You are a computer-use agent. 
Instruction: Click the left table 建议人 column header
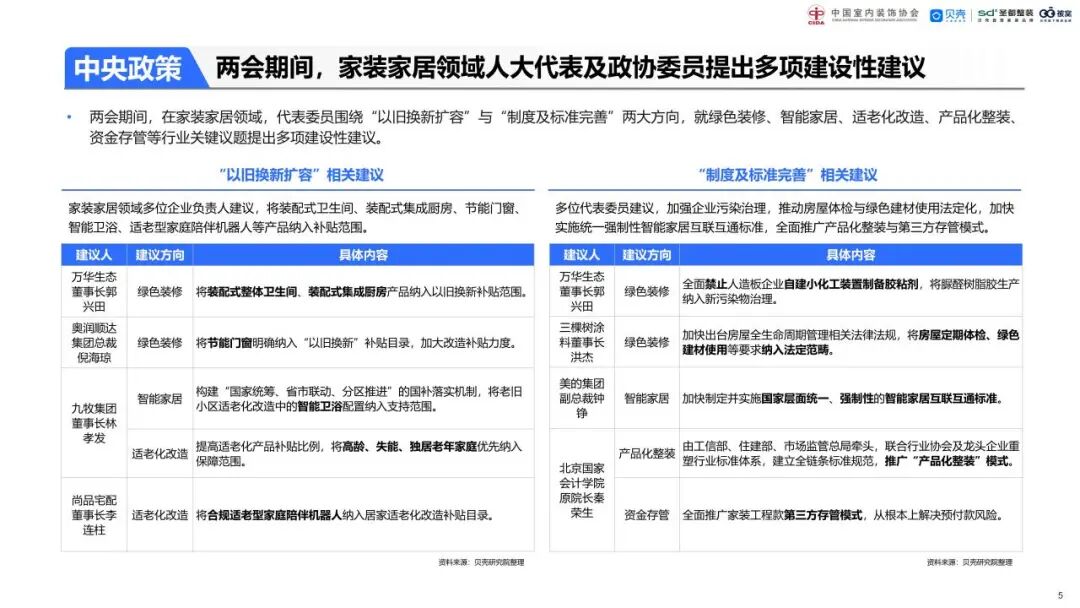[x=94, y=255]
